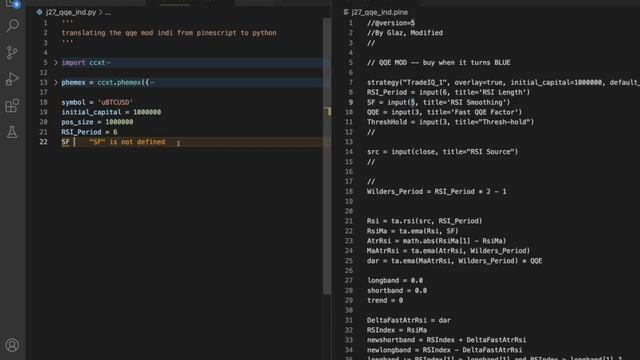The height and width of the screenshot is (360, 640).
Task: Click initial_capital = 1000000 line
Action: coord(111,112)
